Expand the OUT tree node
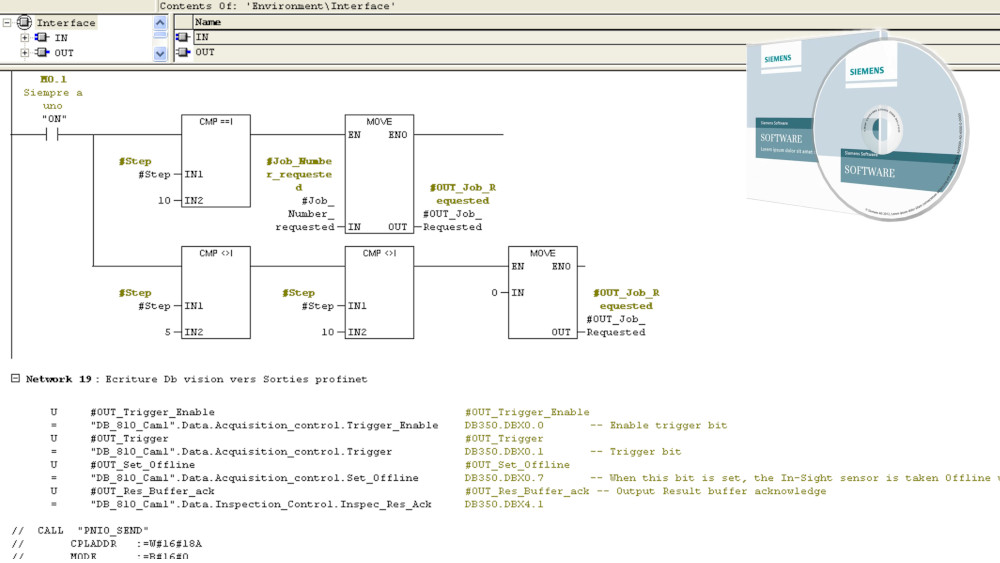This screenshot has width=1000, height=563. point(24,53)
